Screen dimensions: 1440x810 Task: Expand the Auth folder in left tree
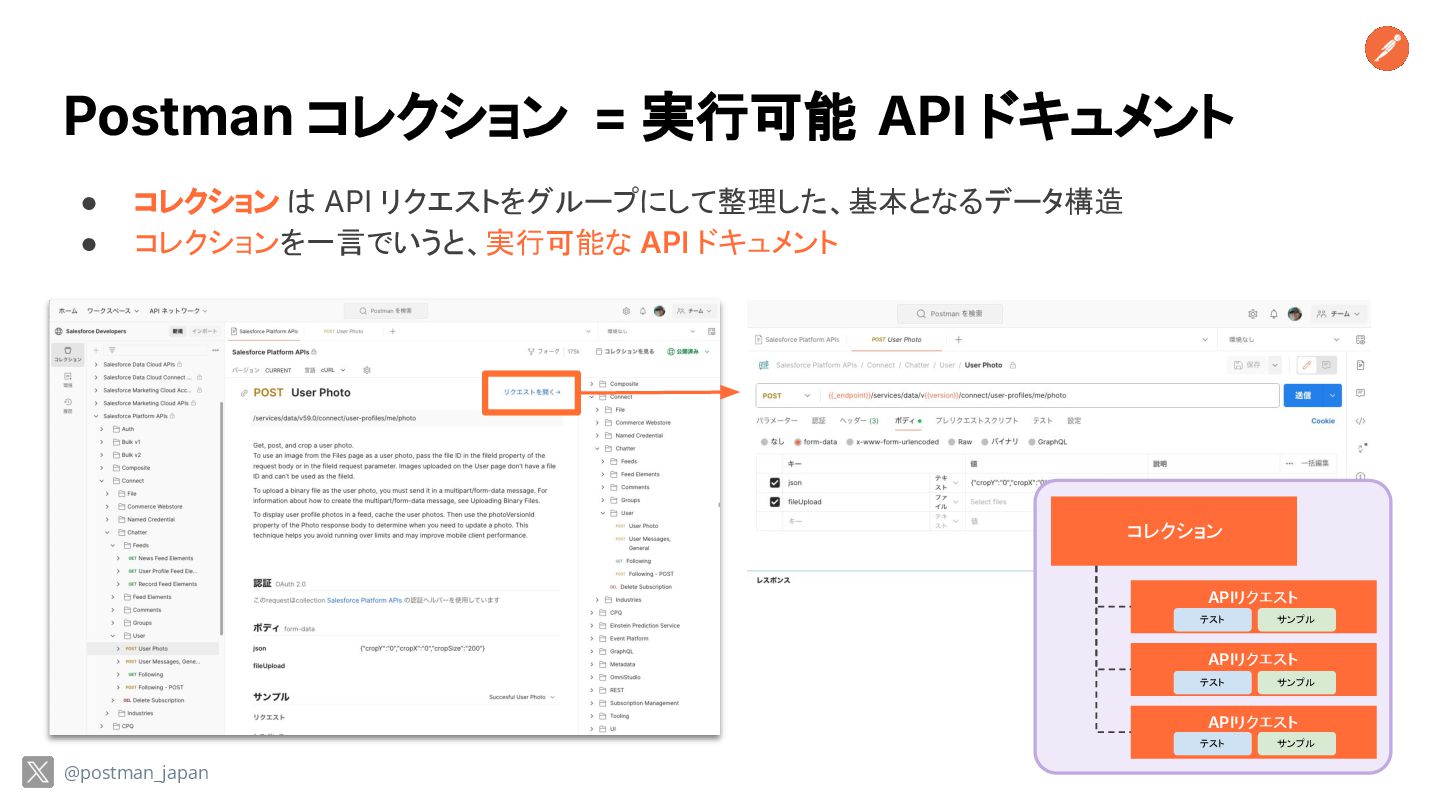(102, 429)
